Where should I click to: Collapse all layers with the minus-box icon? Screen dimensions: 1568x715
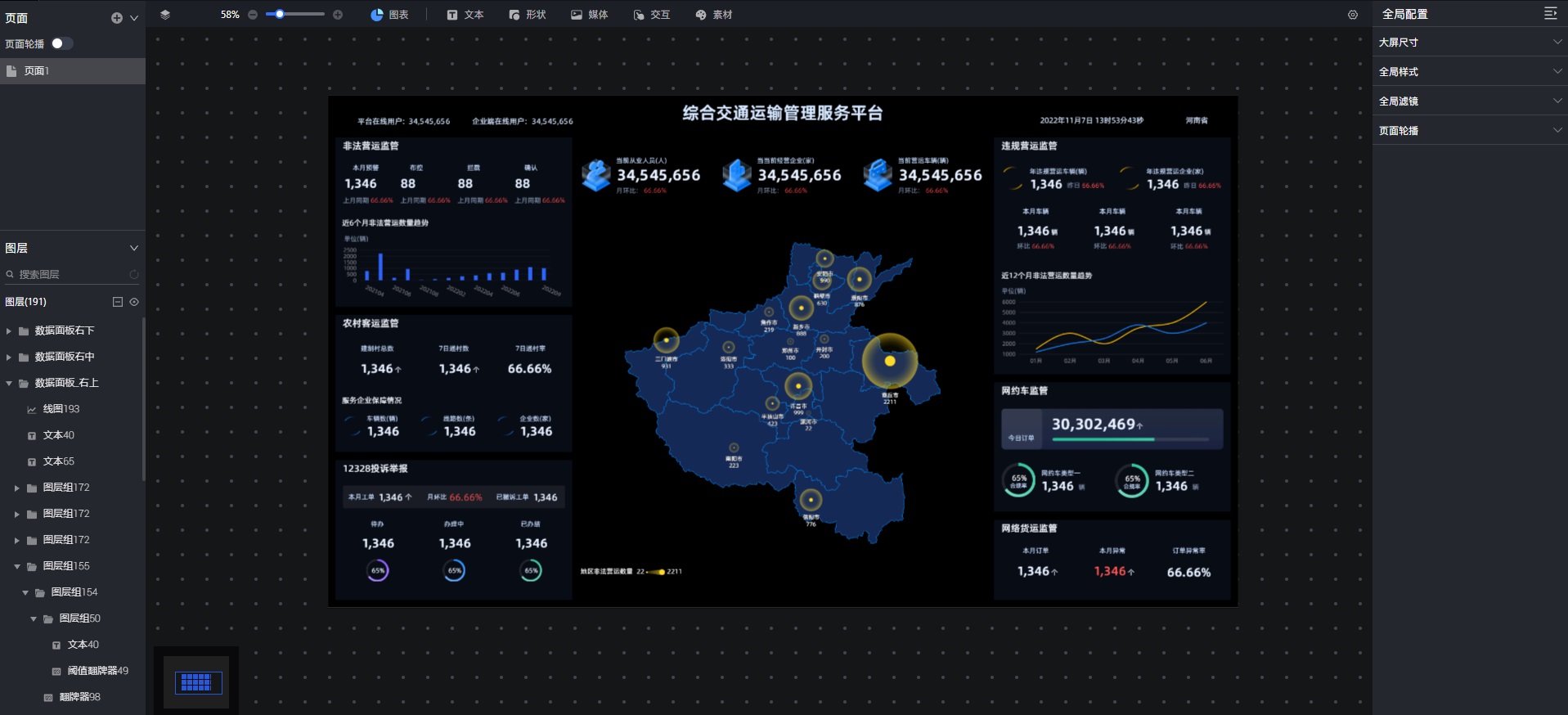click(x=118, y=302)
